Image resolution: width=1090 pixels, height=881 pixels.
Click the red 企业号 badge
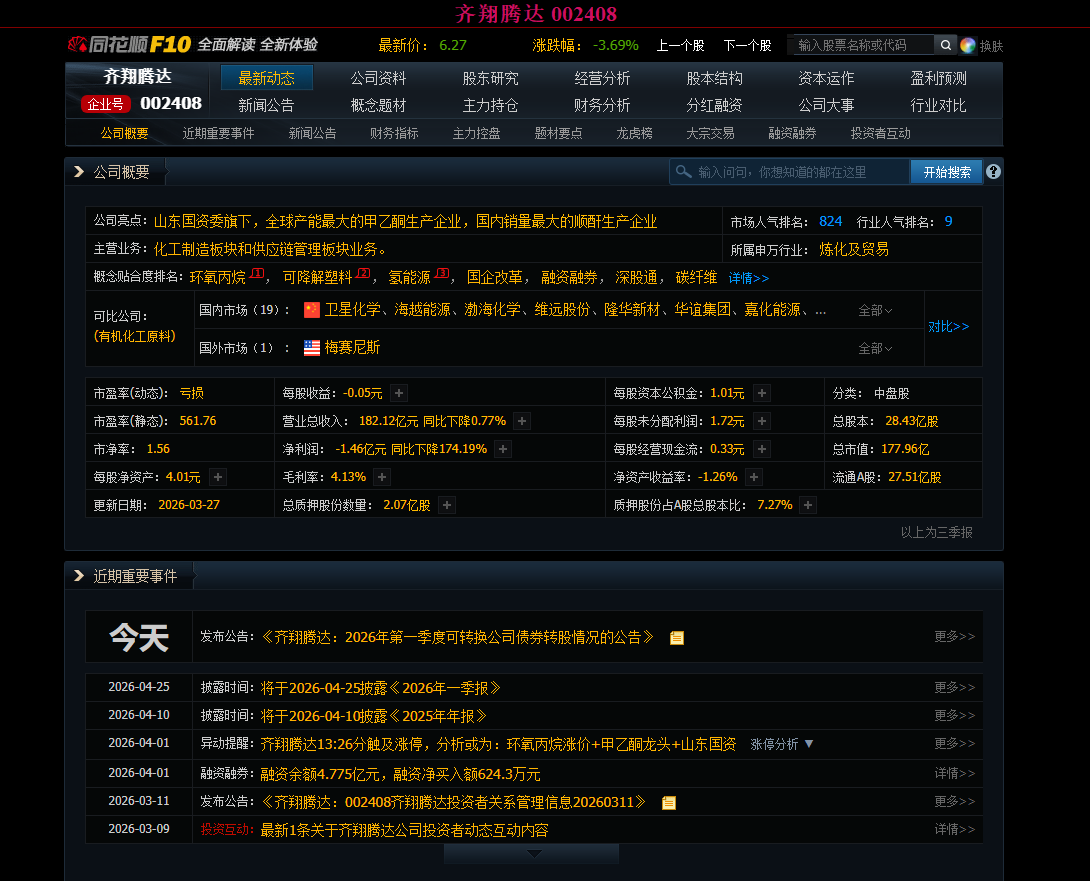pyautogui.click(x=106, y=104)
